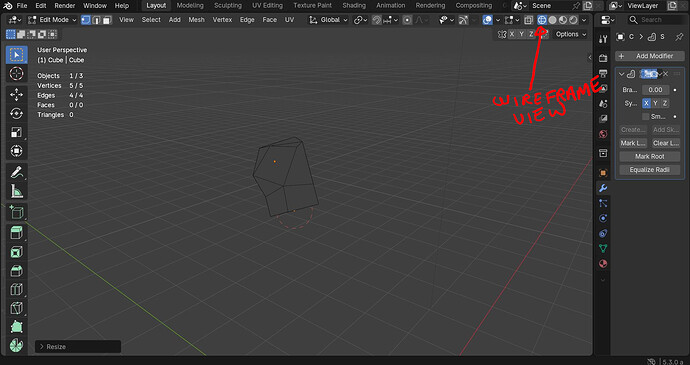Click the Equalize Radii button
This screenshot has height=365, width=690.
tap(650, 170)
